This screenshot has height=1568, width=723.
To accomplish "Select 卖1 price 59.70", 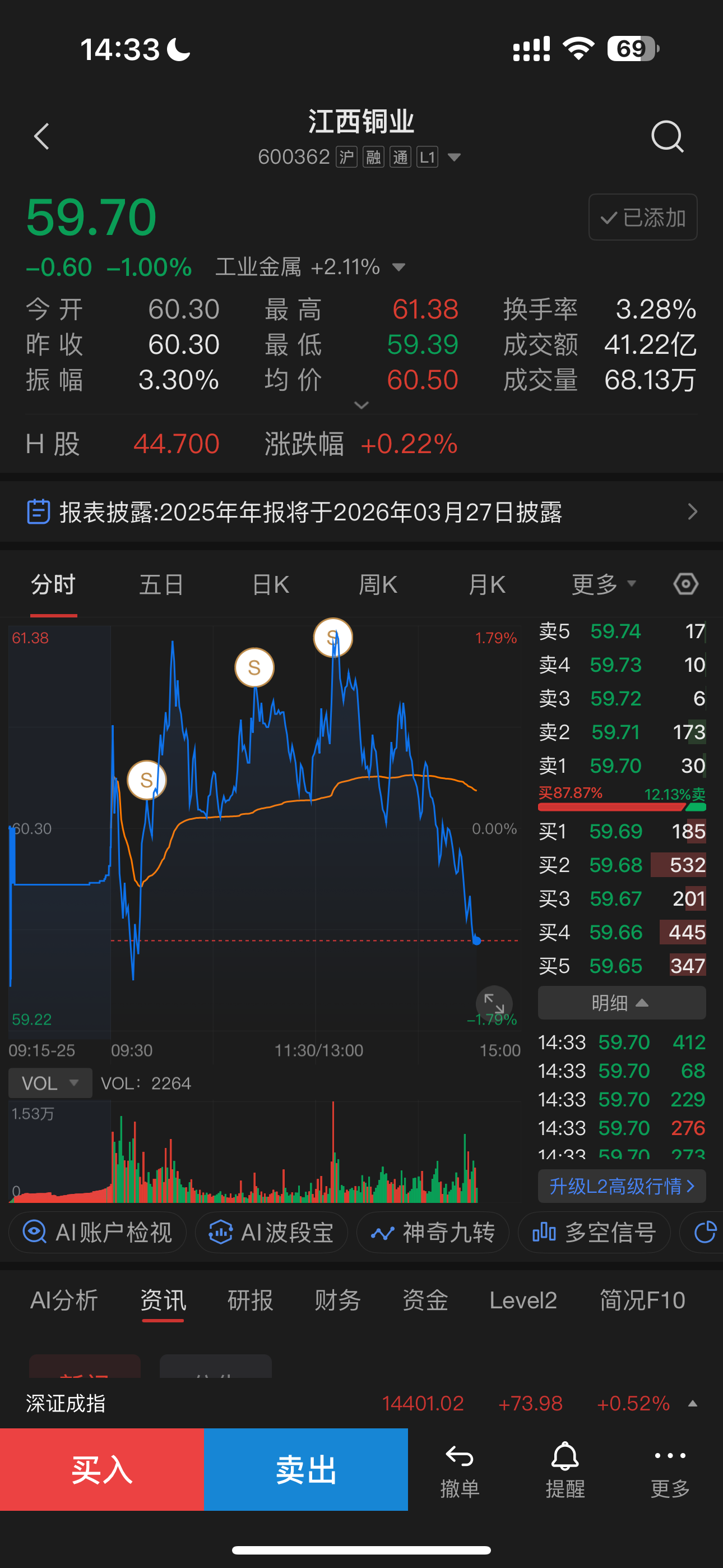I will [x=615, y=765].
